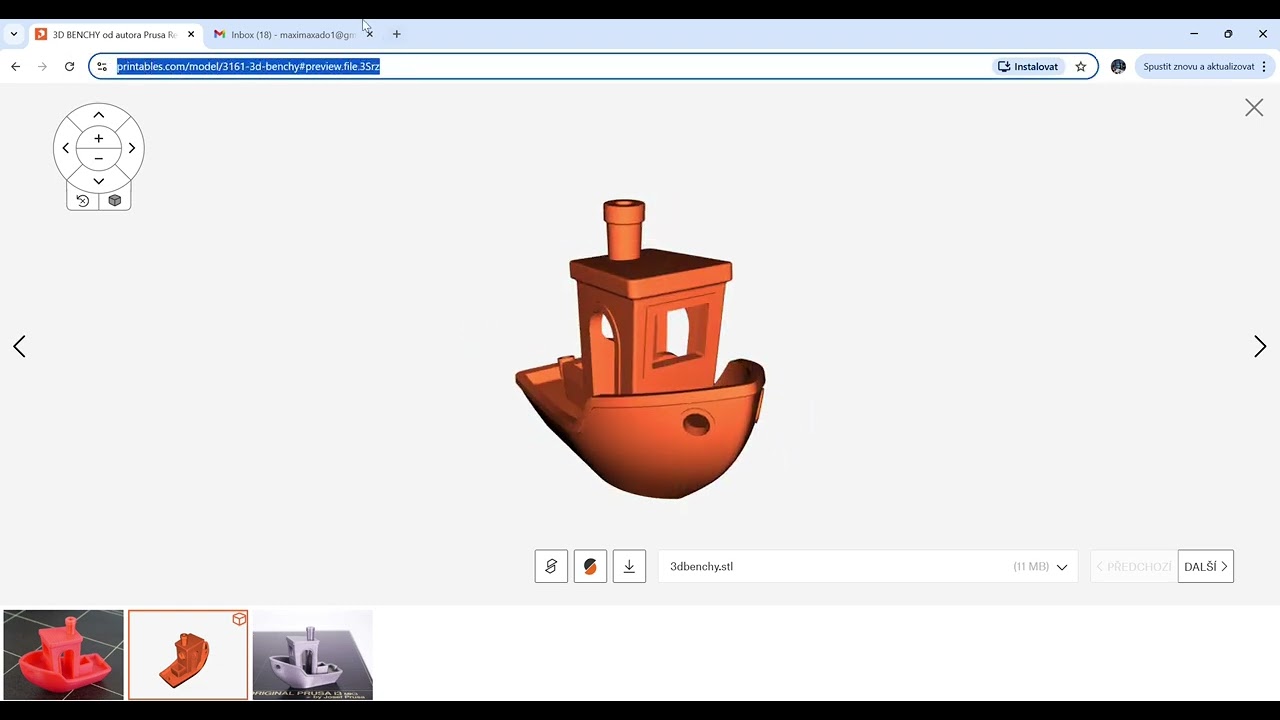1280x720 pixels.
Task: Switch to the 3D BENCHY browser tab
Action: [113, 34]
